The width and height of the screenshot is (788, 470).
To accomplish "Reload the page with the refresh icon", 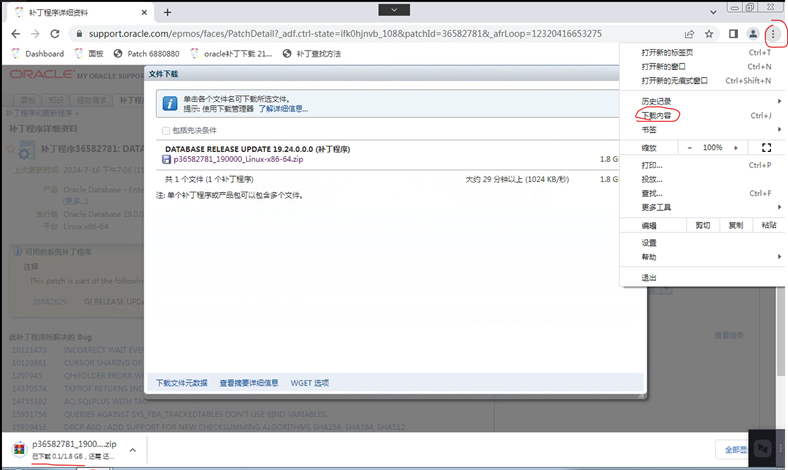I will (55, 34).
